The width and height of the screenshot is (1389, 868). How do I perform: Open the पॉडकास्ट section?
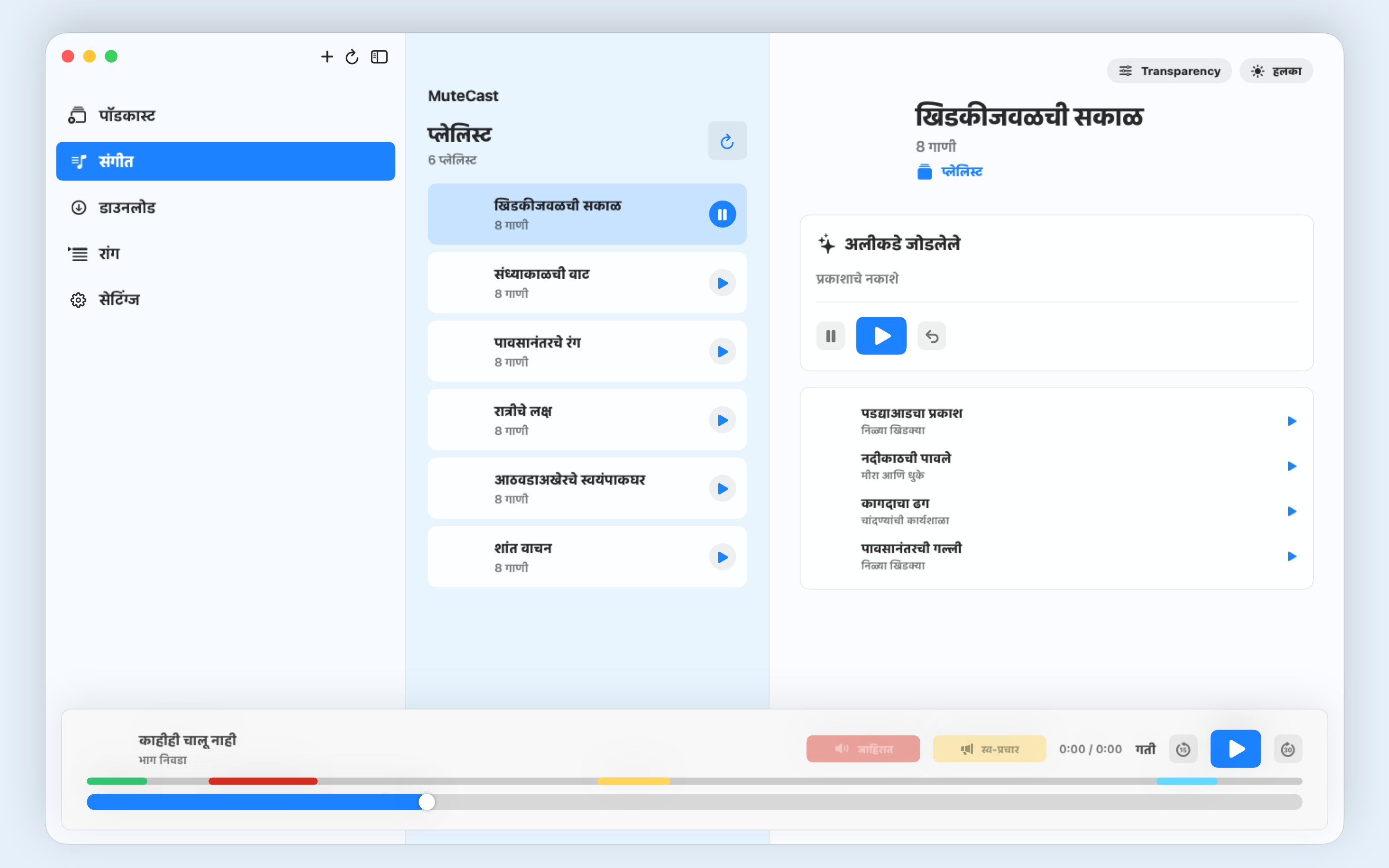225,115
